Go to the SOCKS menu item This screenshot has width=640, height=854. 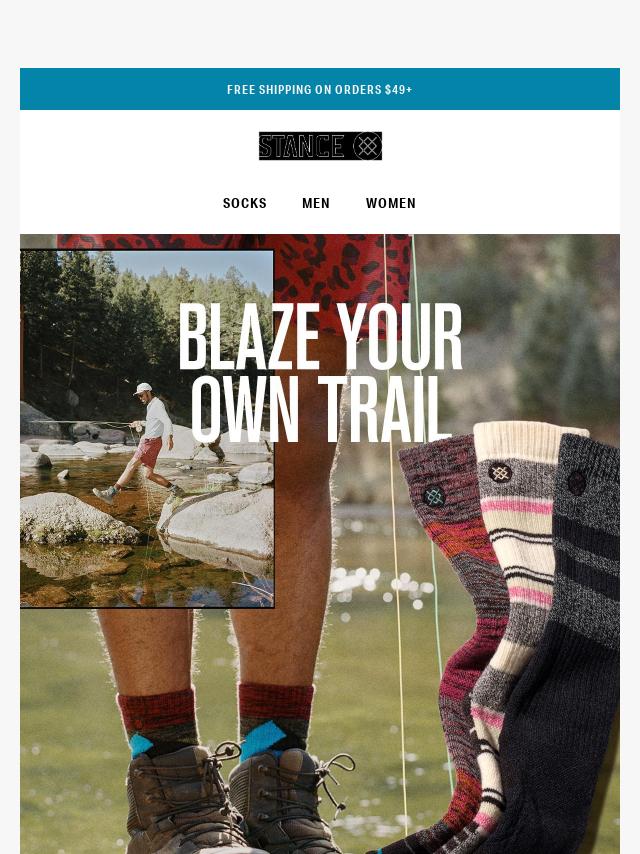click(245, 203)
